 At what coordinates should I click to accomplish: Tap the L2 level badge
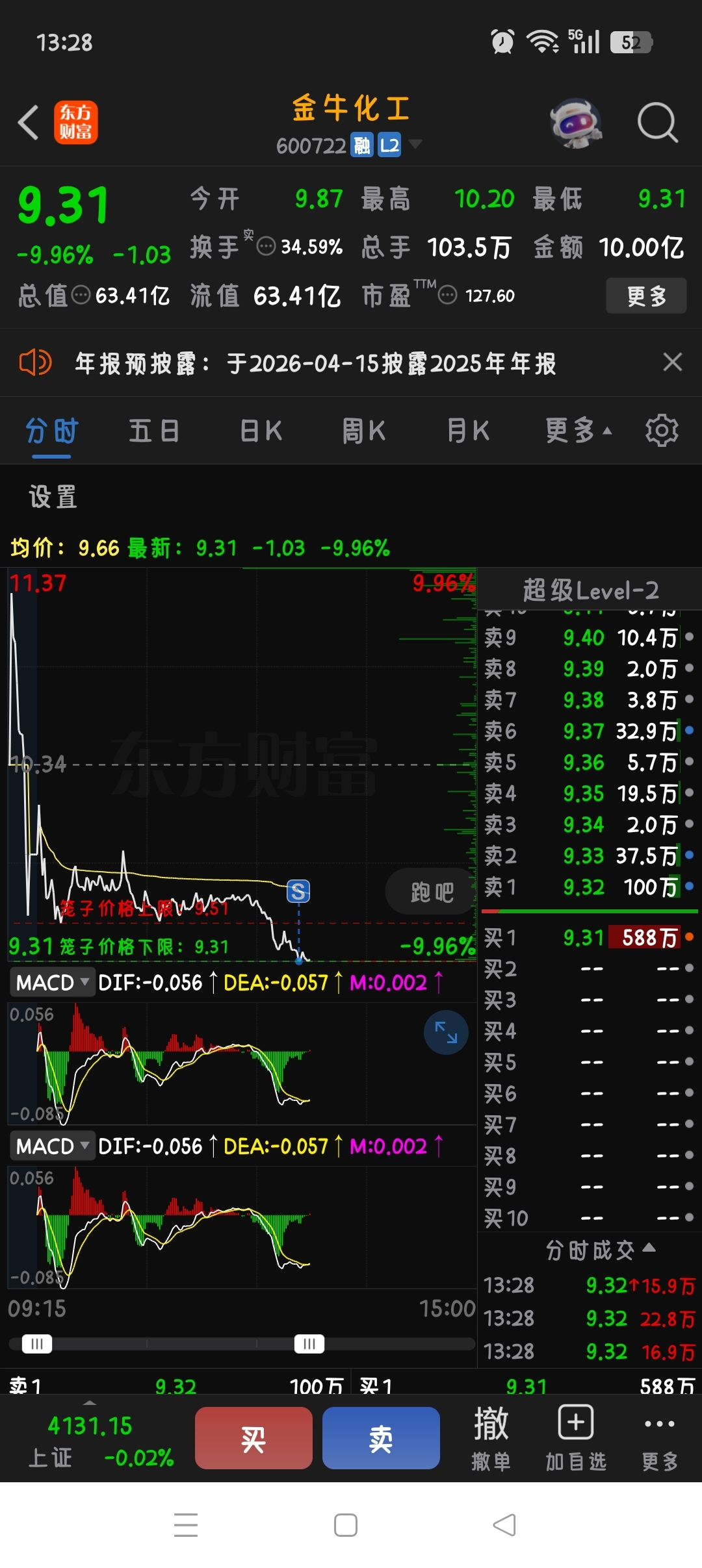tap(389, 145)
